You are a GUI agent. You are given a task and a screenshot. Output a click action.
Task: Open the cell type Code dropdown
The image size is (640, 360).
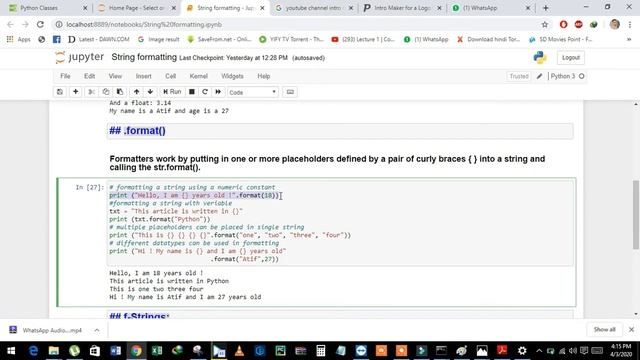click(x=253, y=92)
